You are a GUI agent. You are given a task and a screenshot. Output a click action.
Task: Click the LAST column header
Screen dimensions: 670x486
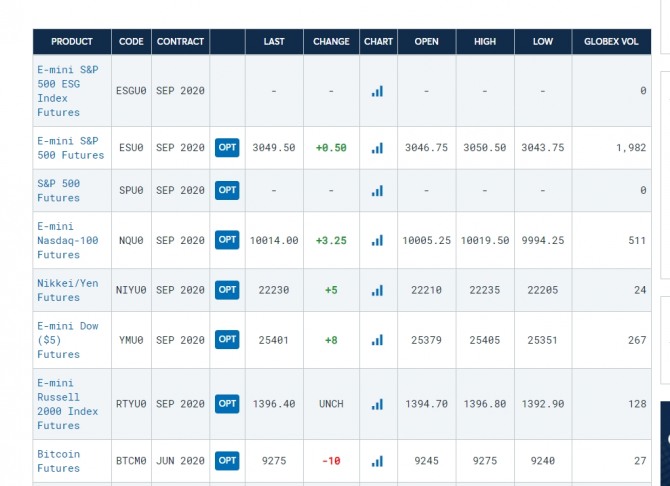[274, 42]
